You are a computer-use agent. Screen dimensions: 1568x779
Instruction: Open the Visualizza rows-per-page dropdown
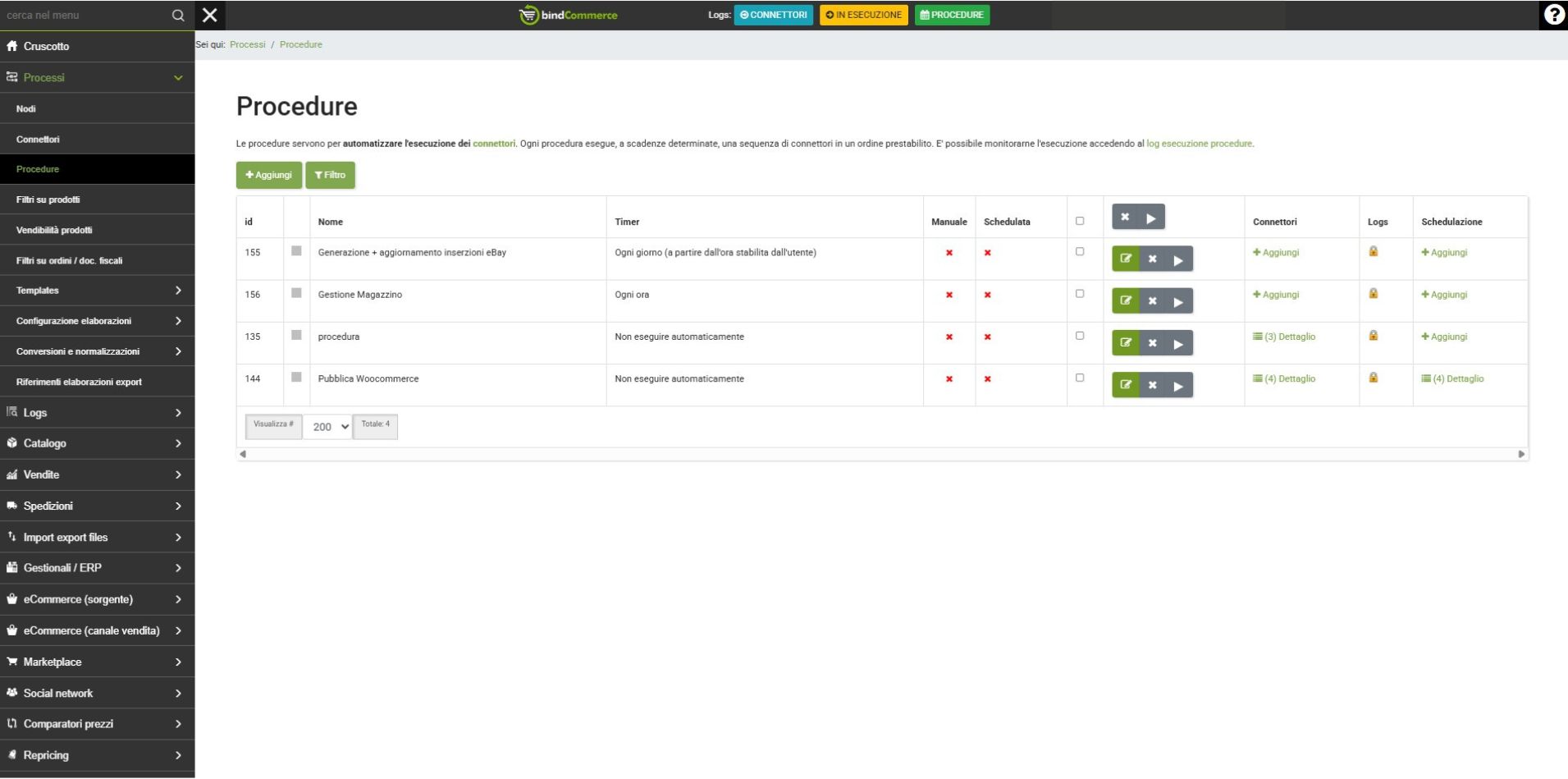[x=329, y=427]
